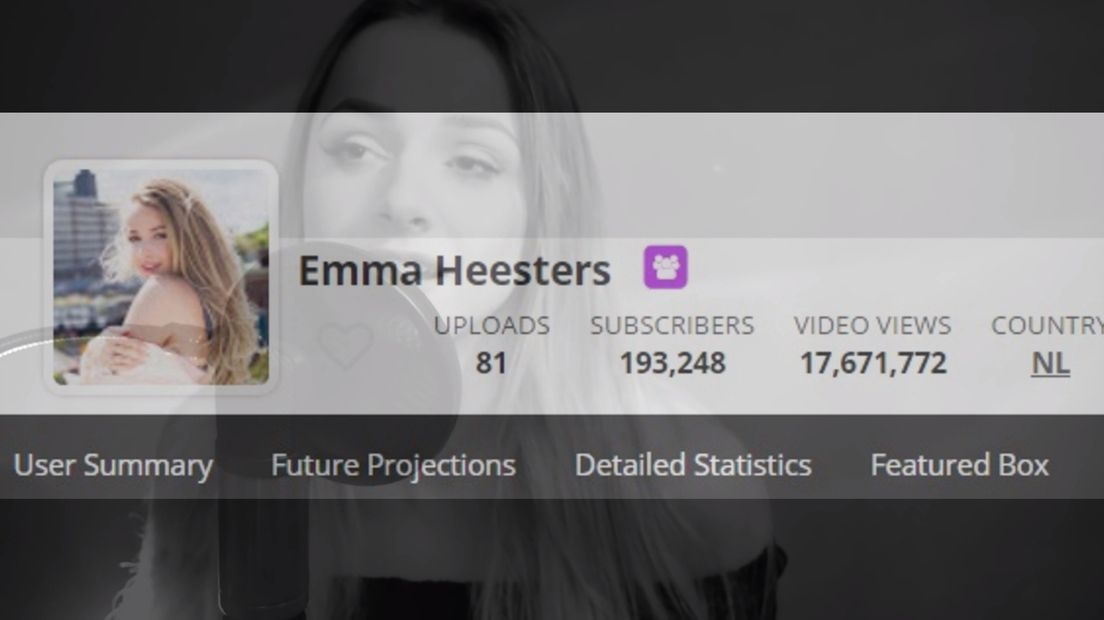
Task: Select the Emma Heesters channel name
Action: point(454,270)
